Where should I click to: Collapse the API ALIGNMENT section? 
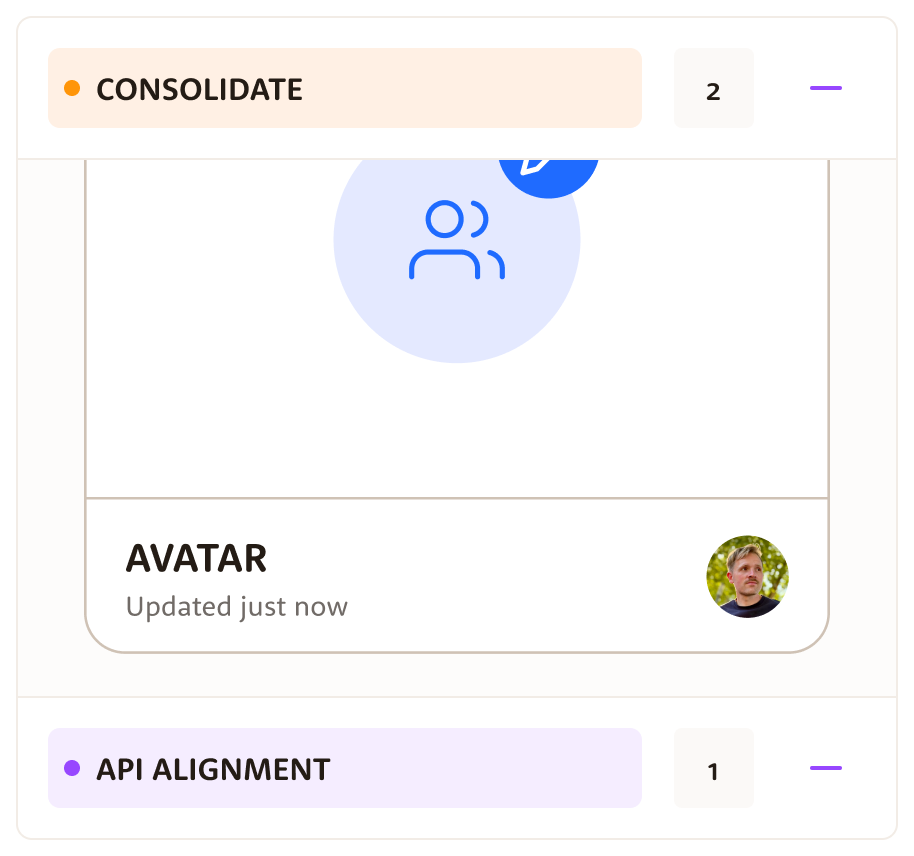825,768
